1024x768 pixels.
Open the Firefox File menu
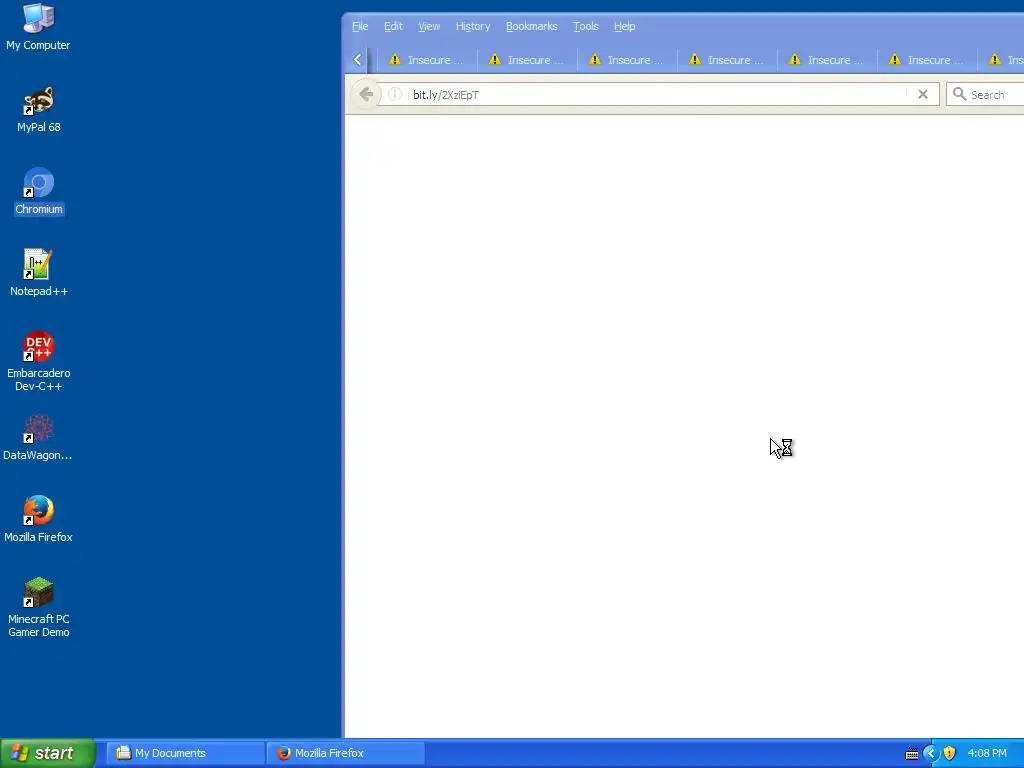pos(360,26)
